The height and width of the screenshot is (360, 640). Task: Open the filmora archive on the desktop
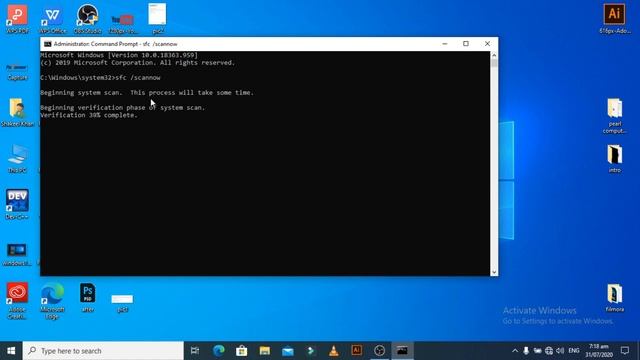[615, 297]
